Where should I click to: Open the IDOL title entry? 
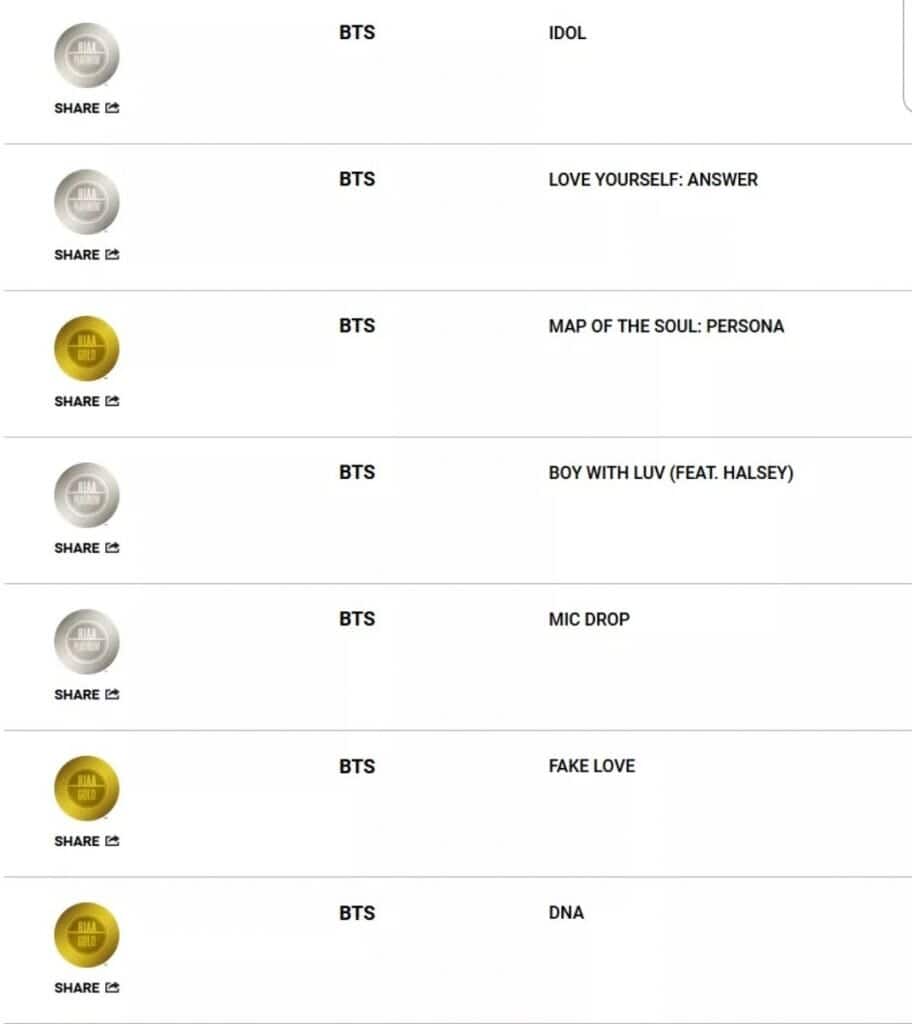click(x=567, y=33)
